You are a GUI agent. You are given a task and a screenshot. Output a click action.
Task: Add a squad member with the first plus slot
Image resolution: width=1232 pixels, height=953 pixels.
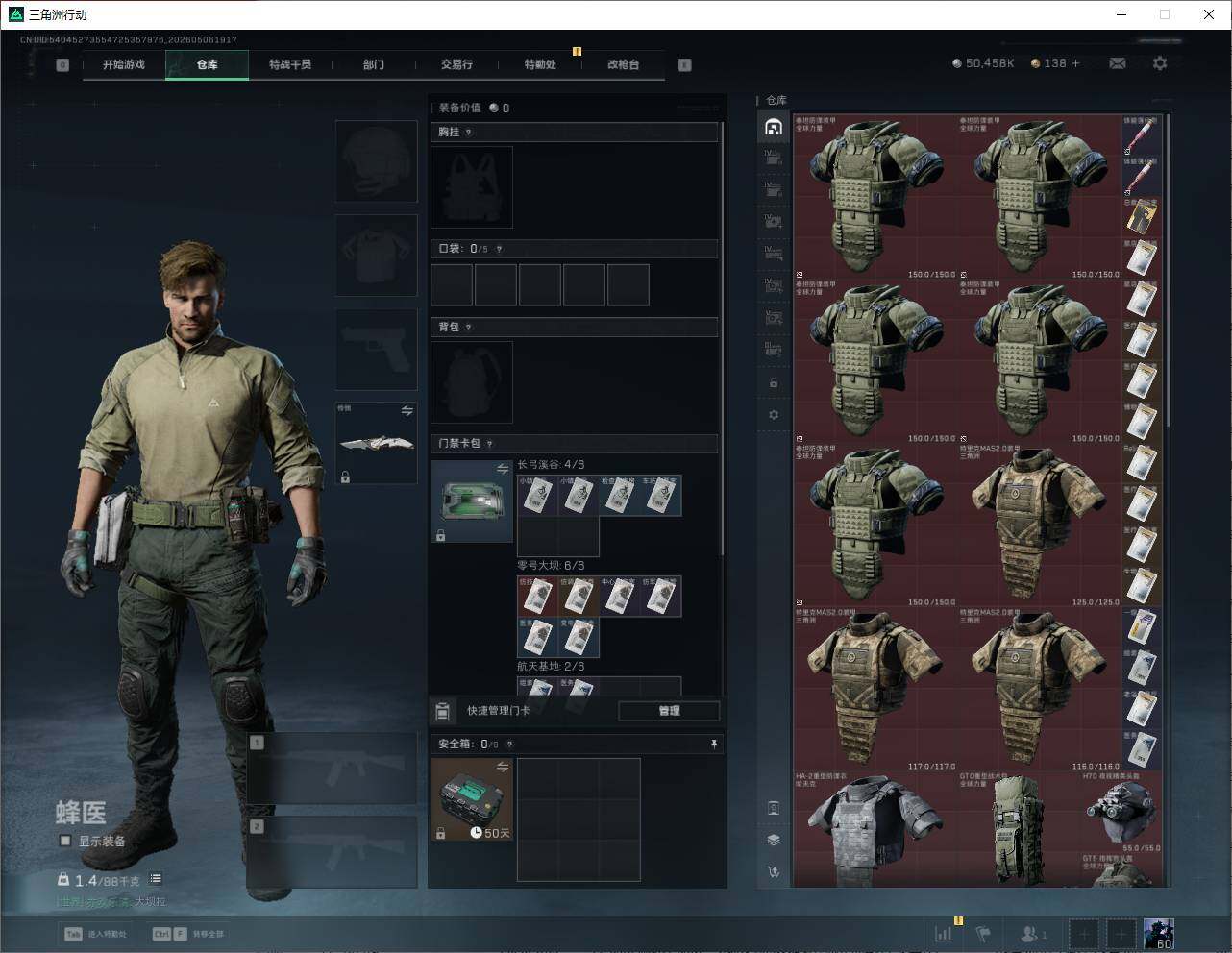pos(1084,934)
